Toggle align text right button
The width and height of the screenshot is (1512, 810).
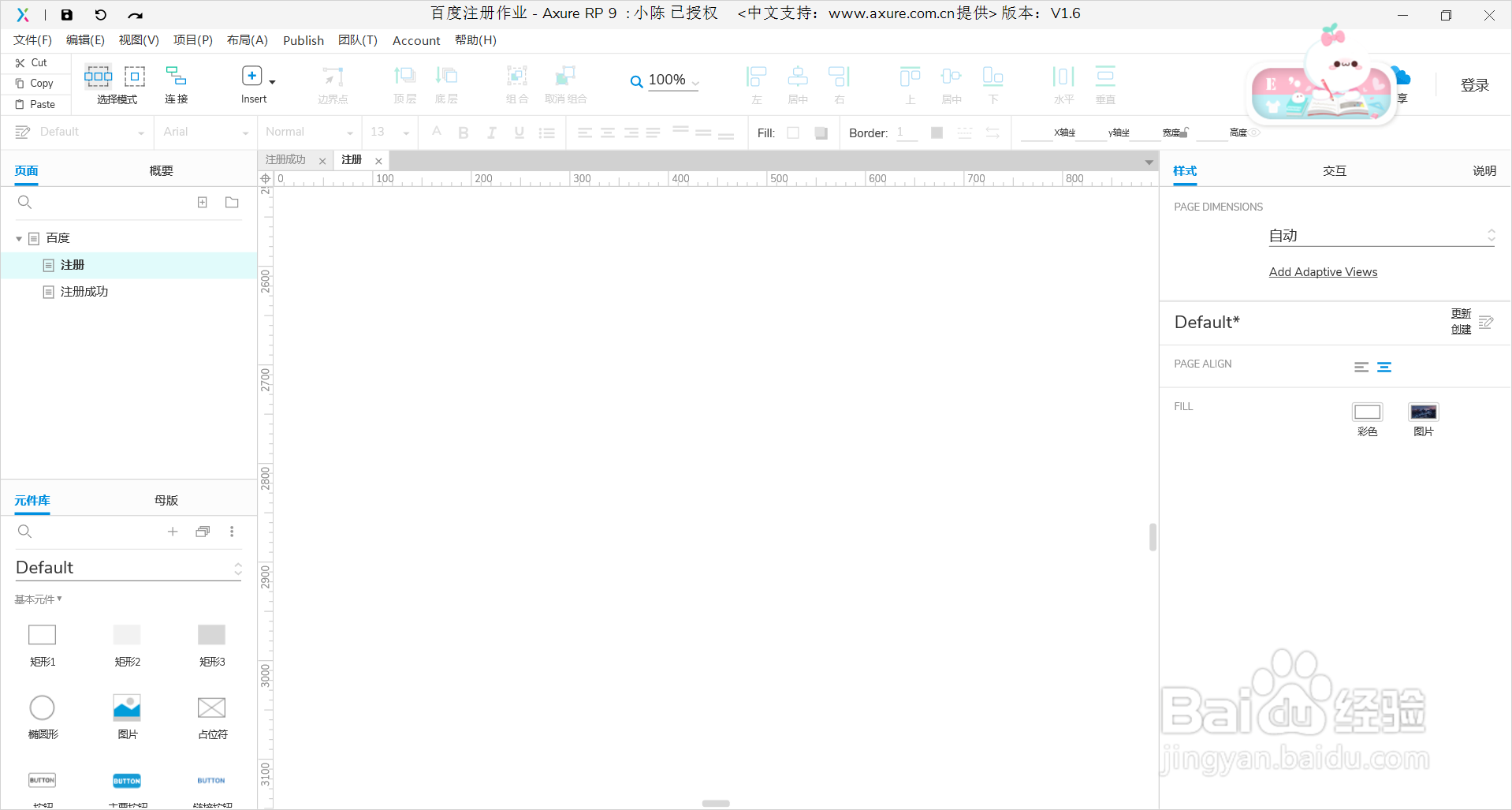click(631, 133)
